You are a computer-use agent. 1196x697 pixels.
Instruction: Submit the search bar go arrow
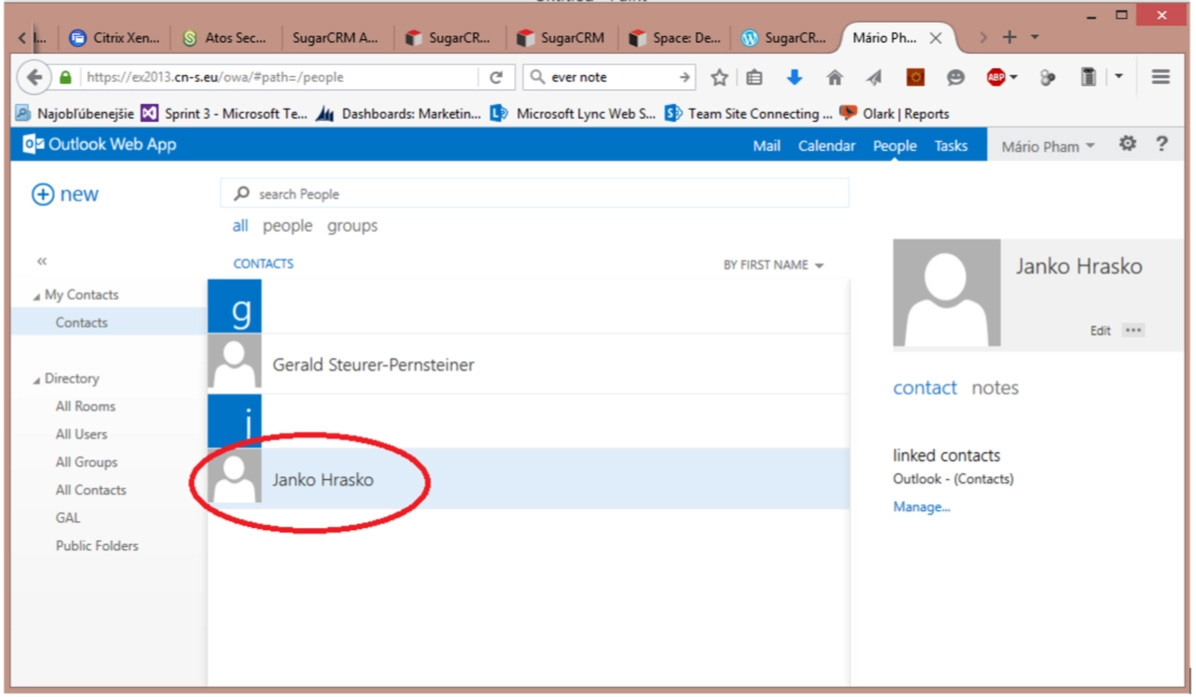pyautogui.click(x=684, y=77)
